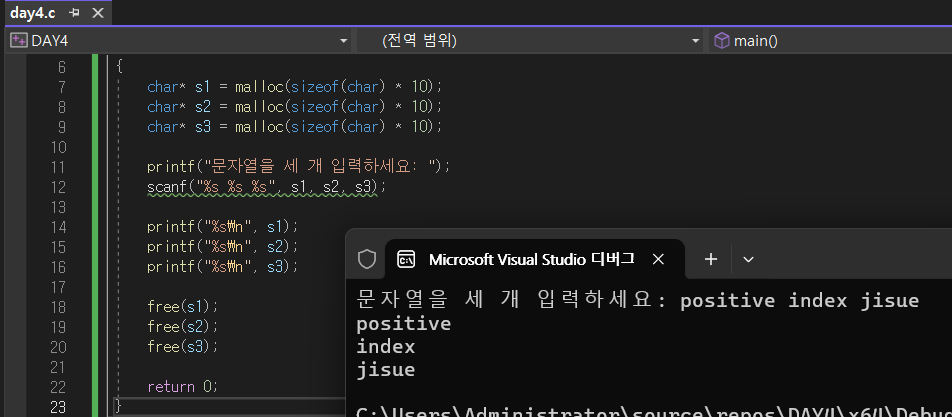Toggle the pin icon on day4.c tab

click(75, 13)
